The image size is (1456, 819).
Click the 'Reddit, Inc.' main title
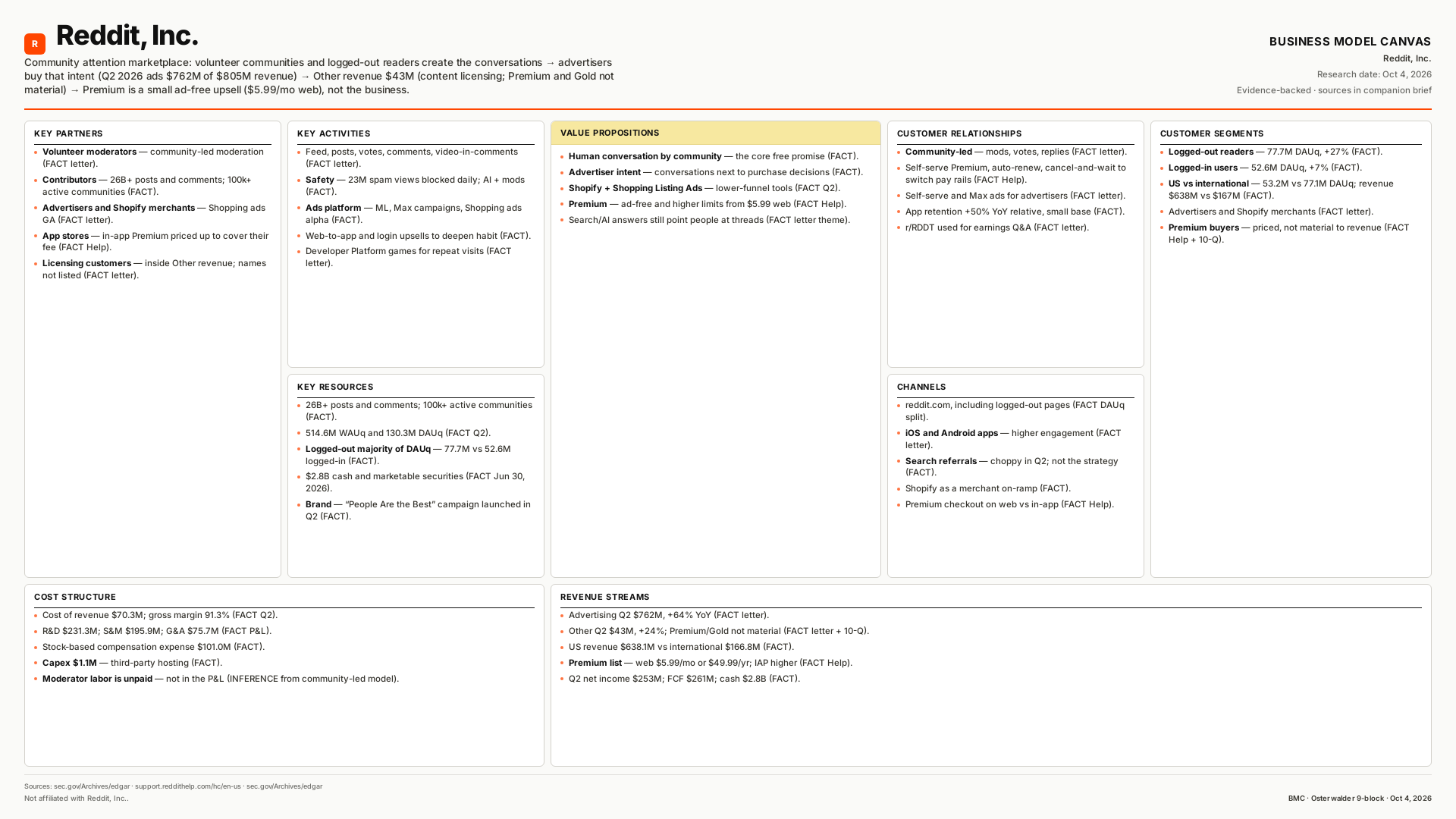click(x=127, y=36)
